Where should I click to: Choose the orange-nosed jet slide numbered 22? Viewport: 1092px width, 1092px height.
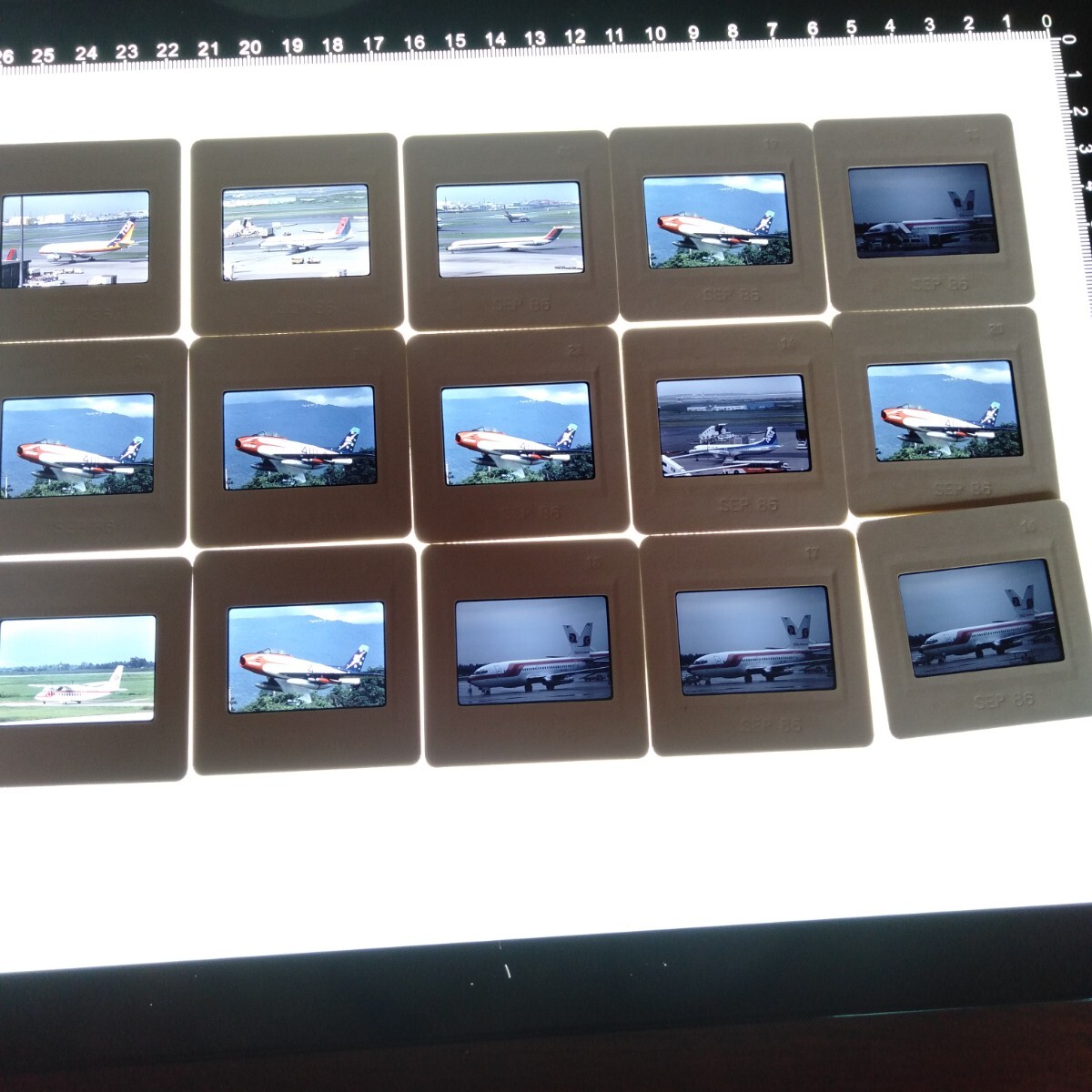tap(517, 434)
